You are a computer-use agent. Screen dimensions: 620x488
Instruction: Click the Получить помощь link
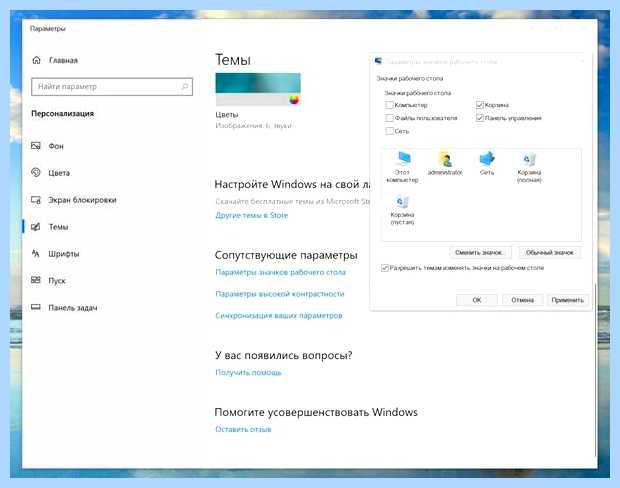coord(248,372)
